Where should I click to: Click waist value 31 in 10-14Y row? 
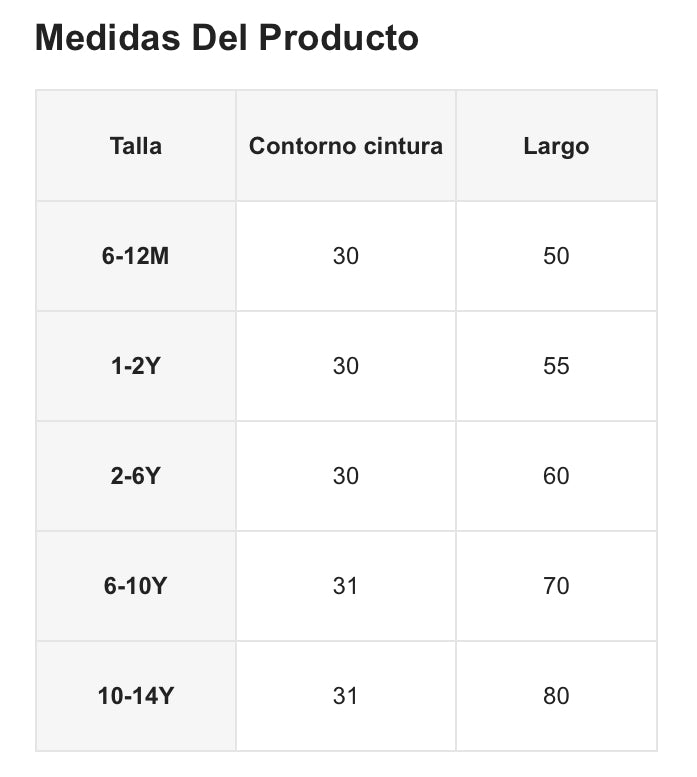(x=346, y=696)
